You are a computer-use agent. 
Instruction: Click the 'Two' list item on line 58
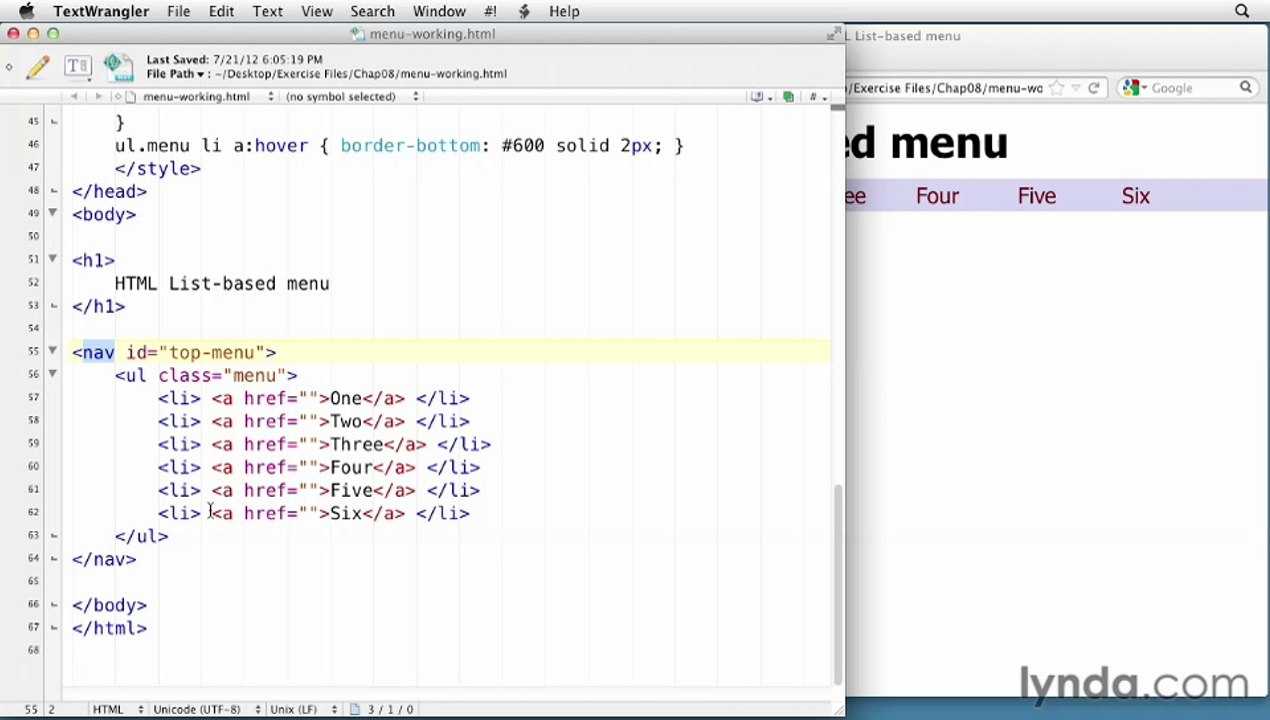[x=313, y=421]
